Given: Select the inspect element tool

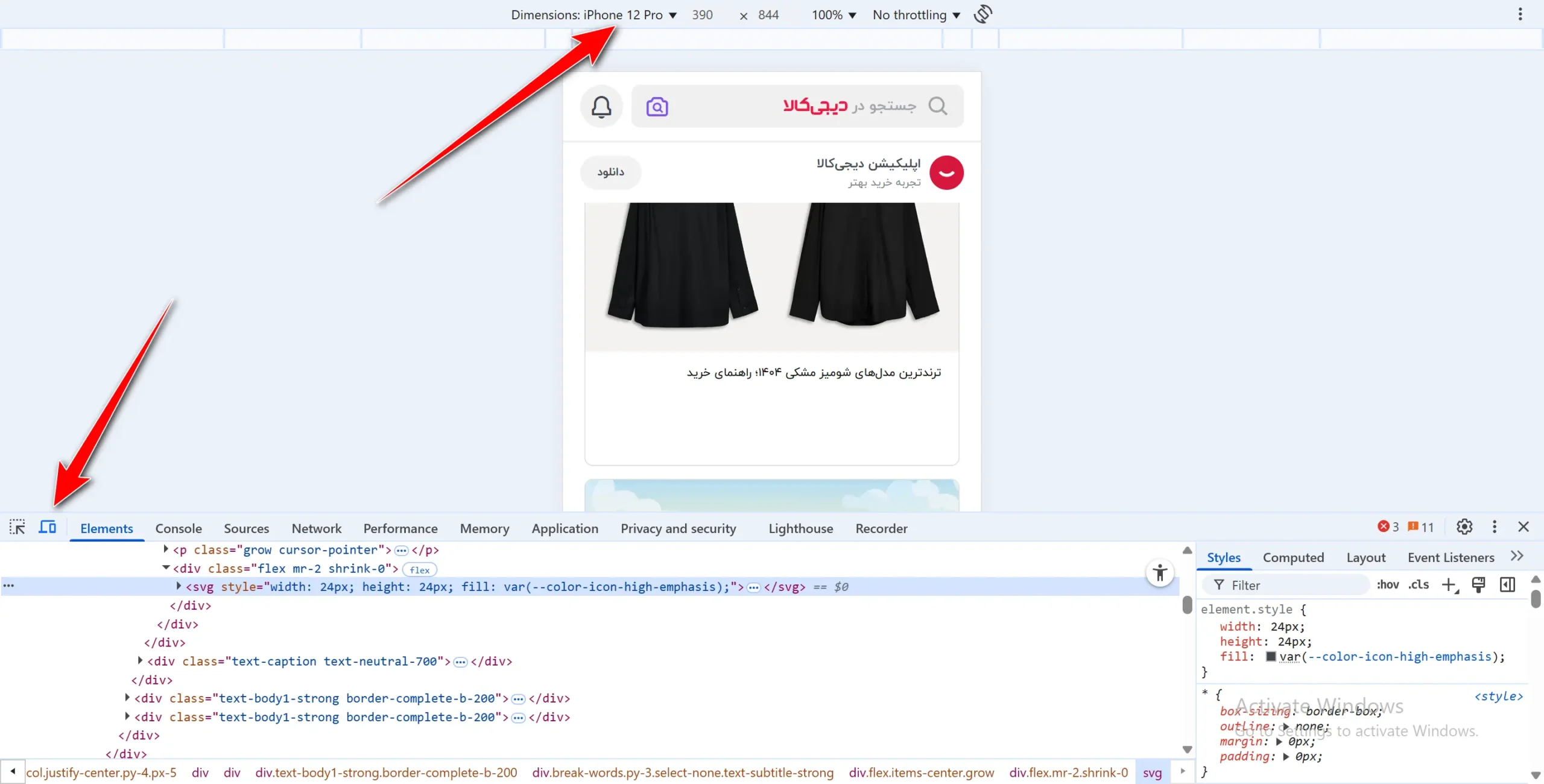Looking at the screenshot, I should [17, 526].
